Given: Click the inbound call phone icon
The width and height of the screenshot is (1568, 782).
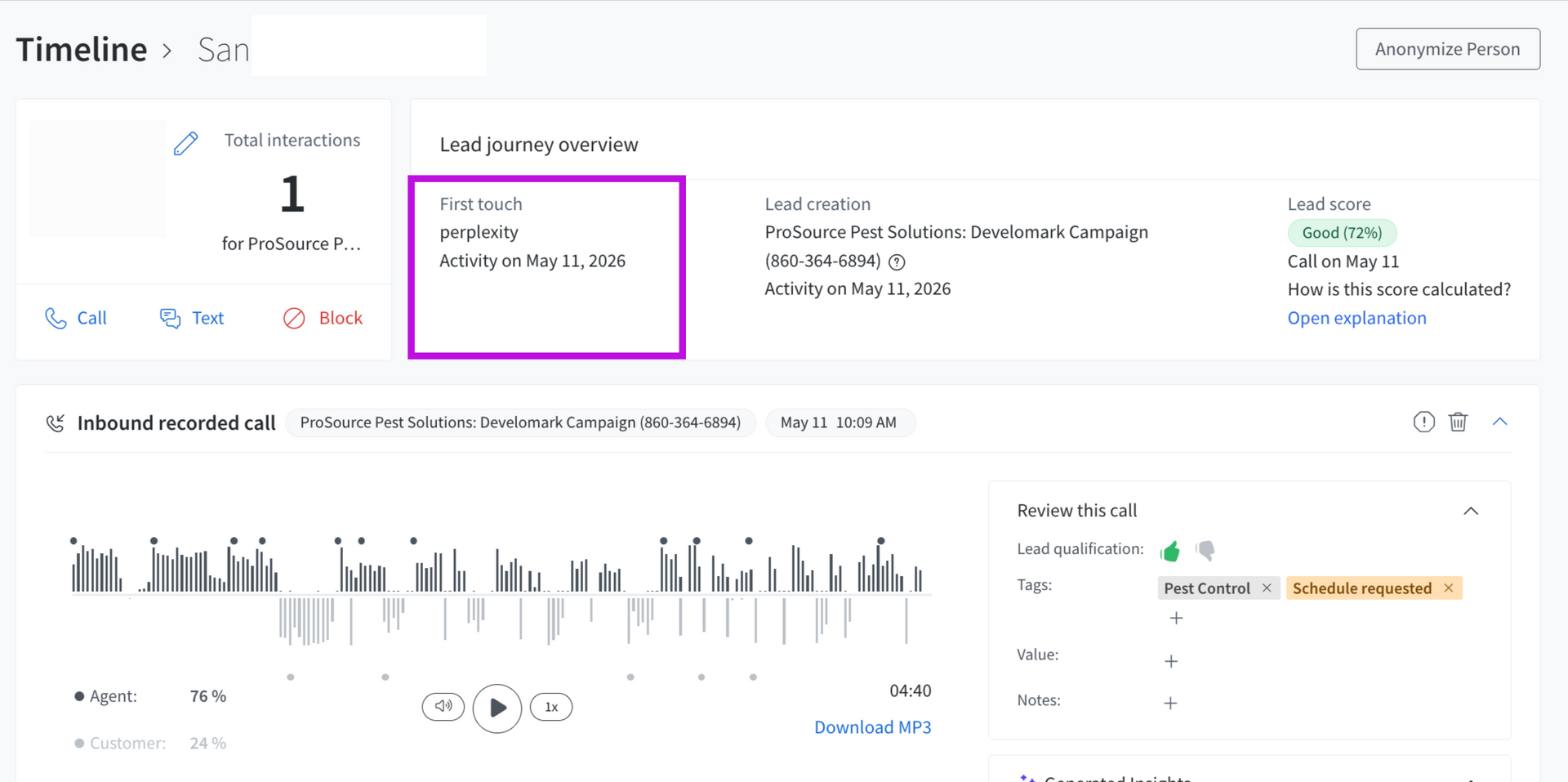Looking at the screenshot, I should (56, 422).
